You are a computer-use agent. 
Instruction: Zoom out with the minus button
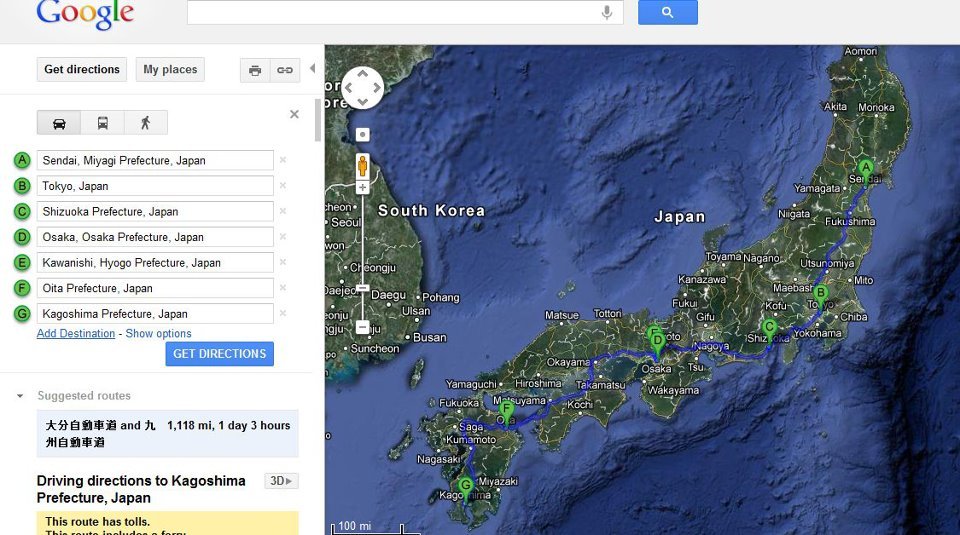pos(362,327)
